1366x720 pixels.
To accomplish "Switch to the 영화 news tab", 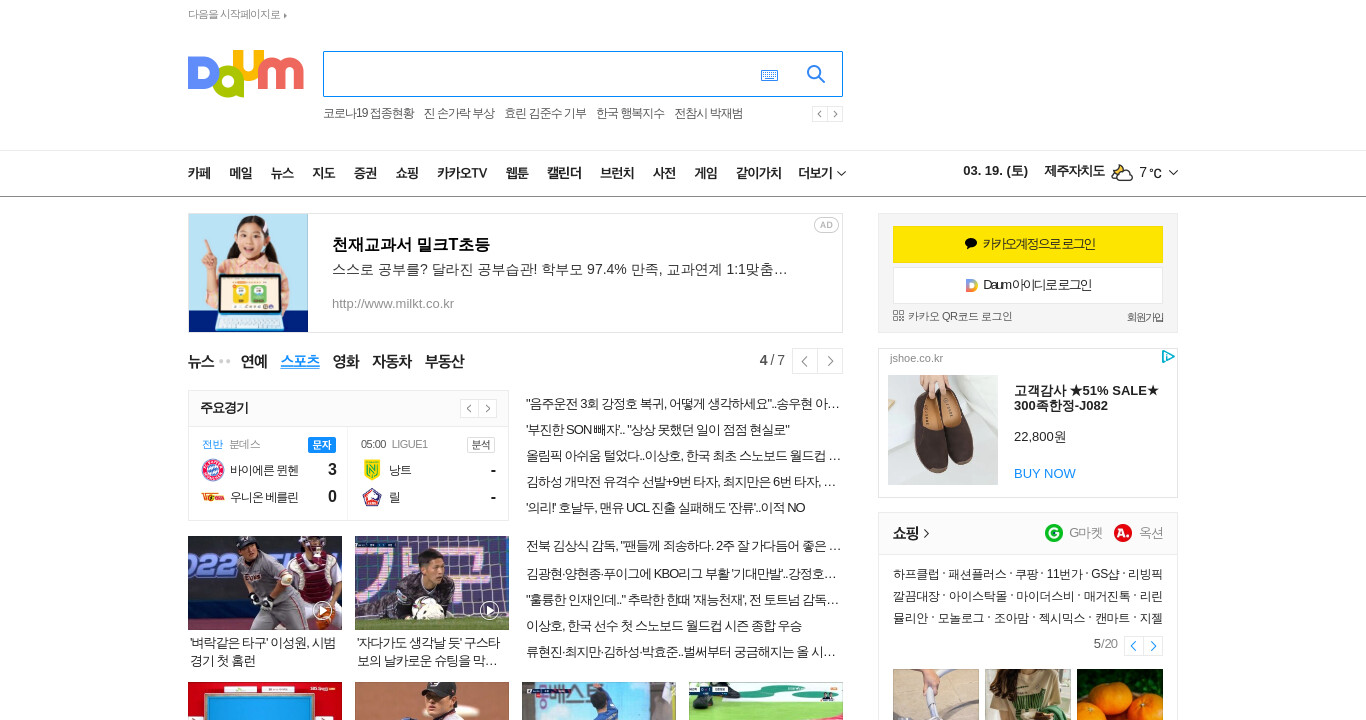I will coord(346,361).
